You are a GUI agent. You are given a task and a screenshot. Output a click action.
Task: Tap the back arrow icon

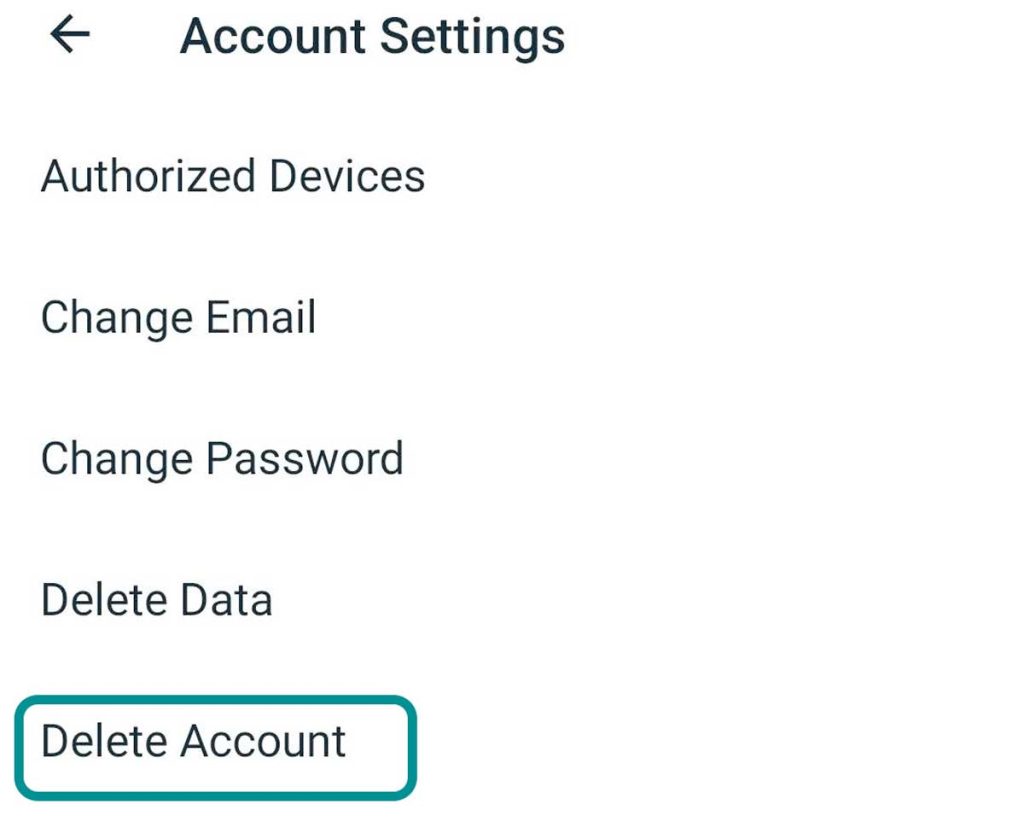tap(70, 36)
